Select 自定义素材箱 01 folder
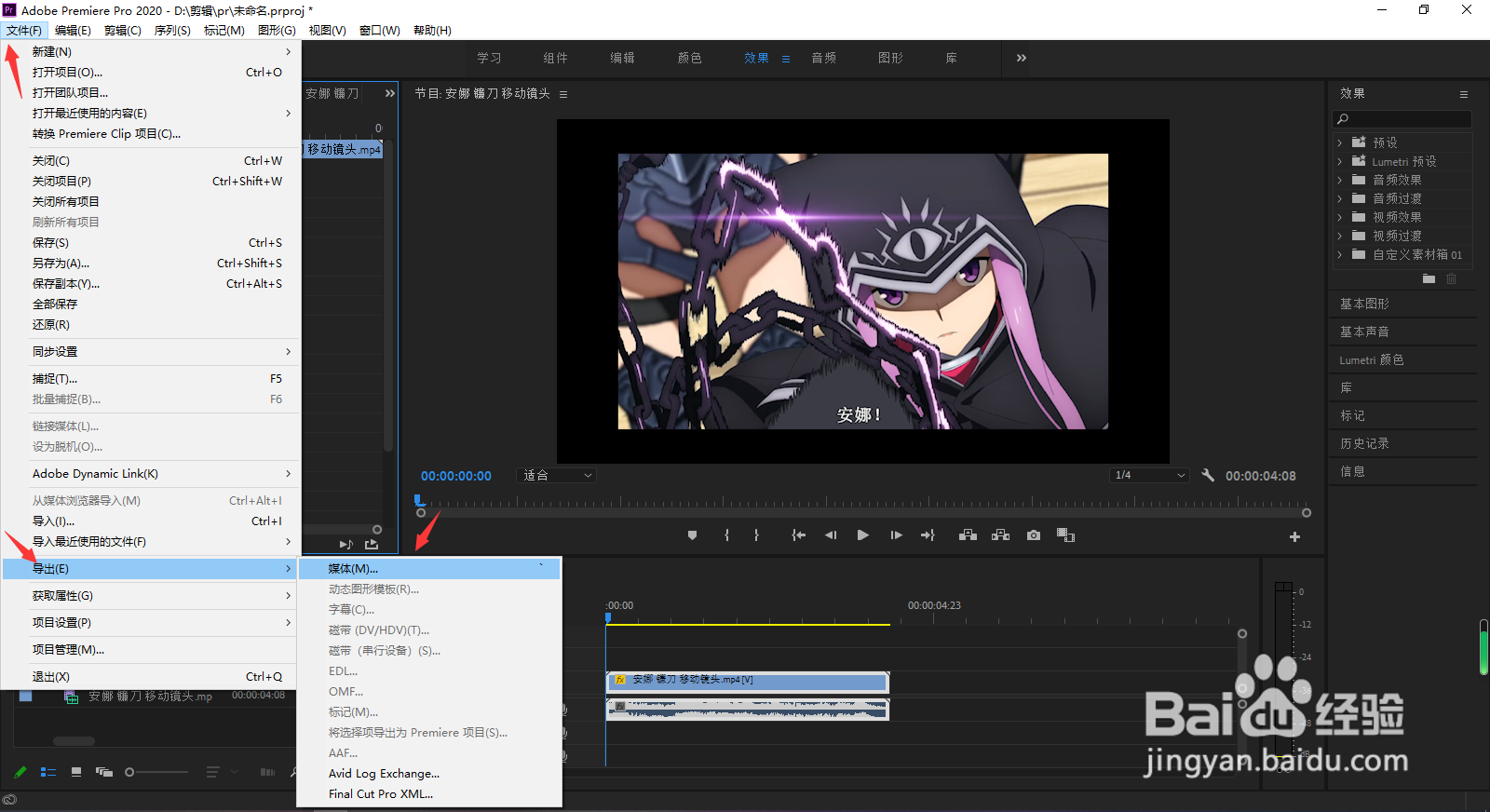This screenshot has height=812, width=1490. pos(1417,254)
